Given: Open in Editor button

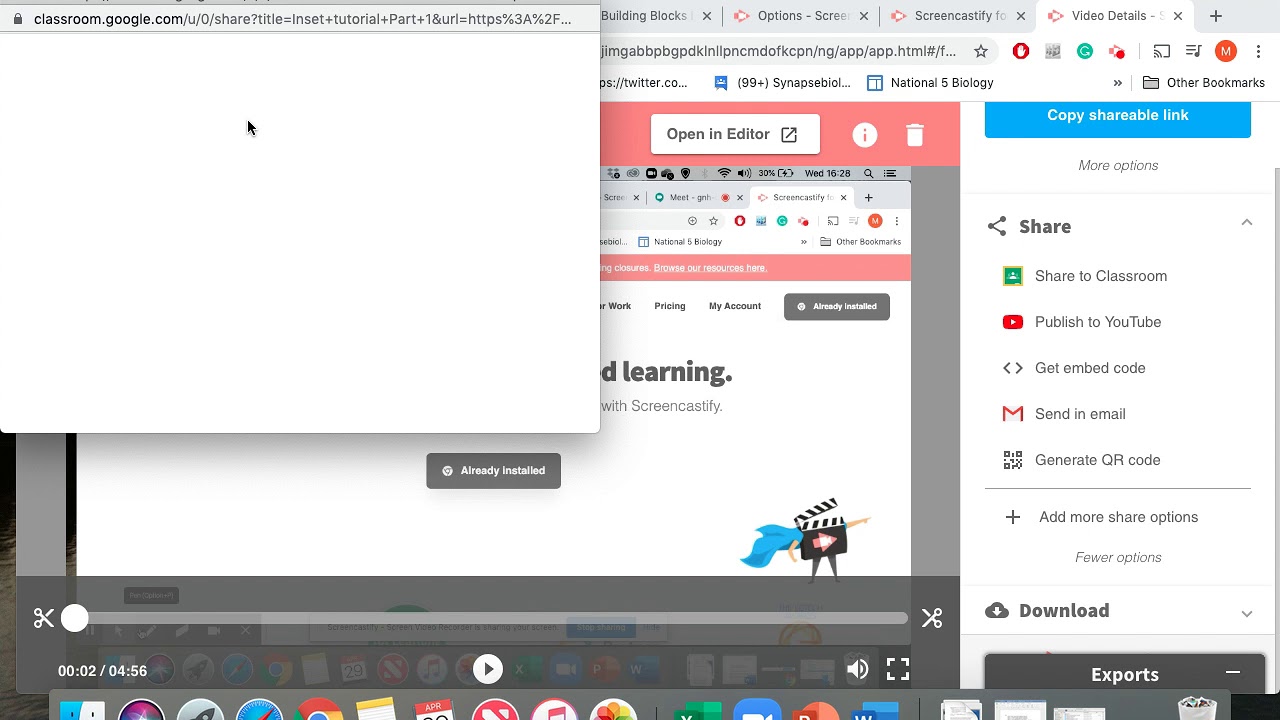Looking at the screenshot, I should [x=735, y=134].
